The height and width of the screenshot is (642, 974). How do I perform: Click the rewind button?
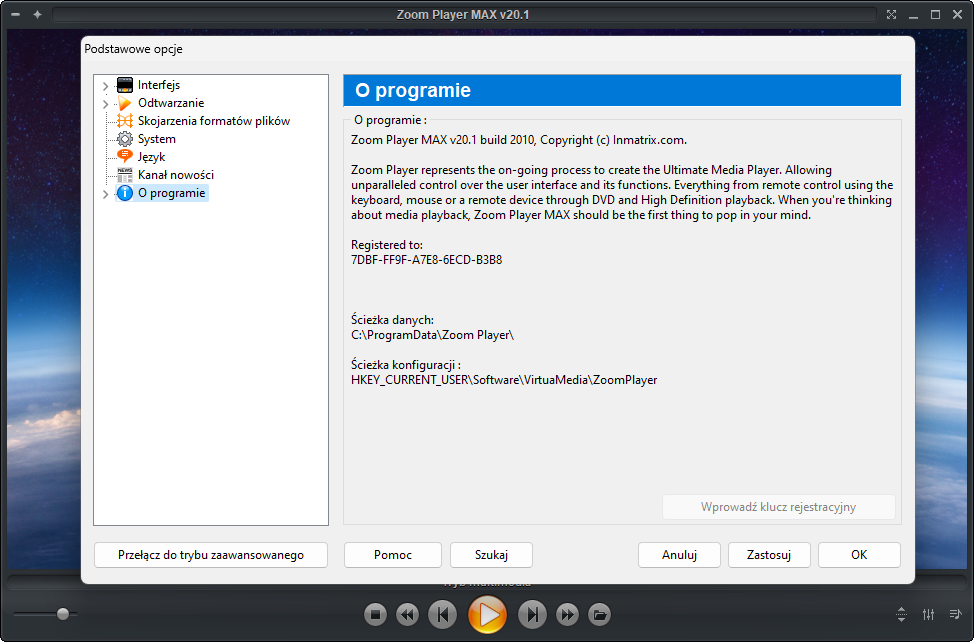(x=407, y=615)
